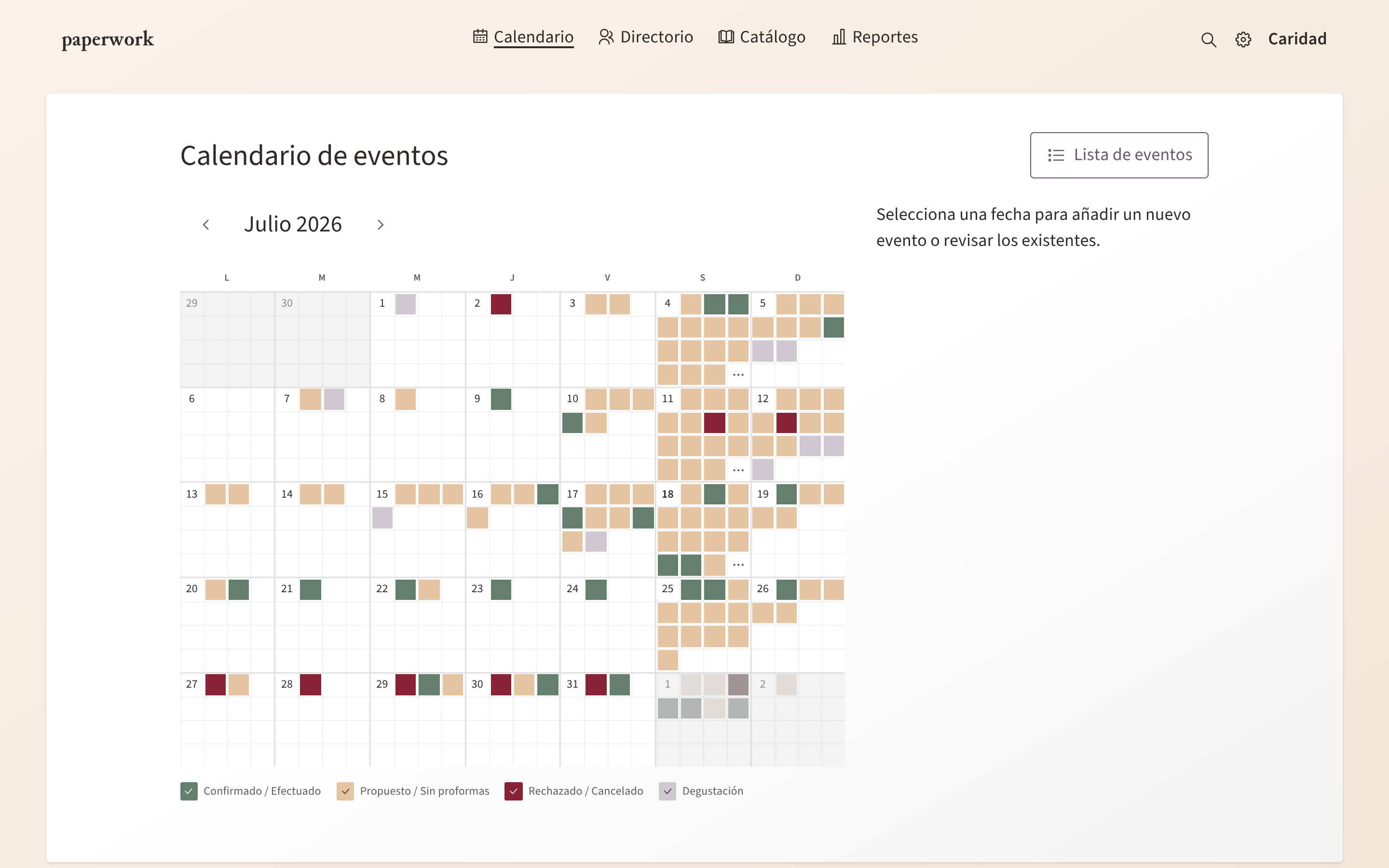Click the red event on day 31
1389x868 pixels.
tap(596, 685)
